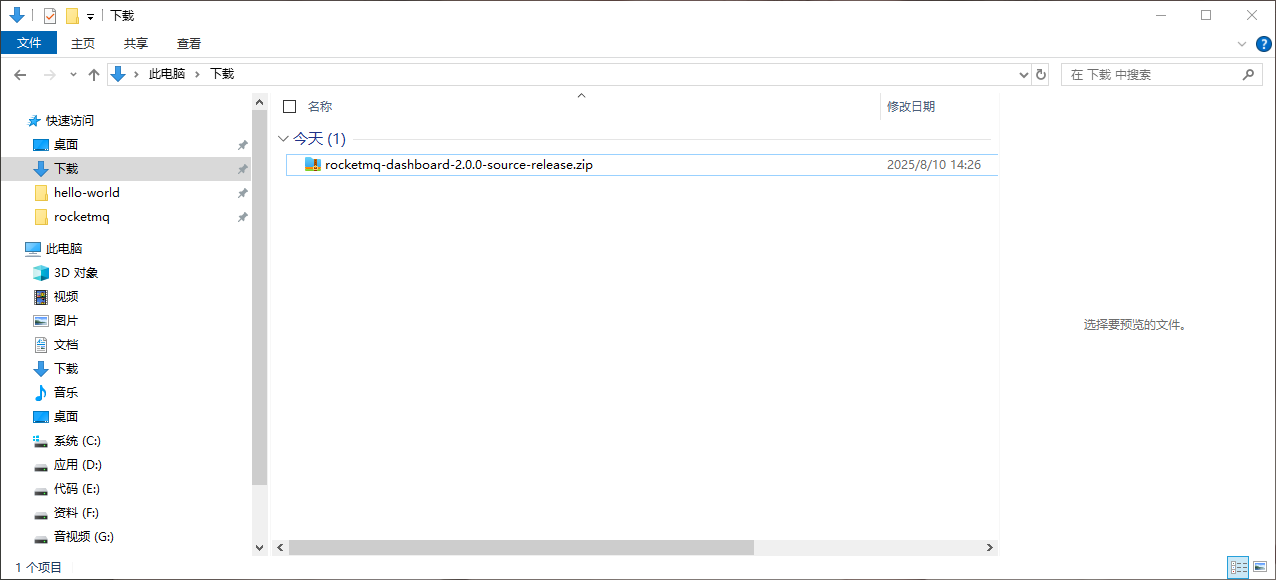Image resolution: width=1276 pixels, height=580 pixels.
Task: Tick the select-all checkbox next to 名称 header
Action: click(x=287, y=106)
